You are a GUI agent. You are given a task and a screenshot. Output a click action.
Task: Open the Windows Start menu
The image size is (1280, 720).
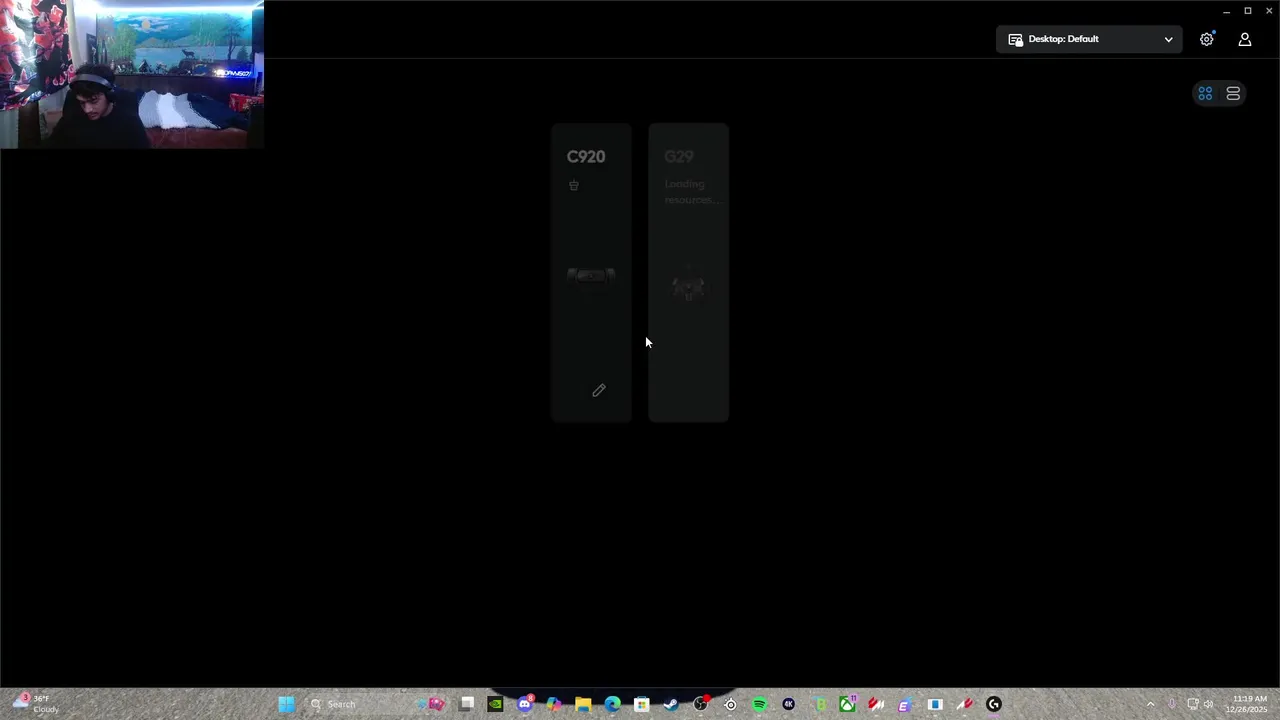click(287, 704)
